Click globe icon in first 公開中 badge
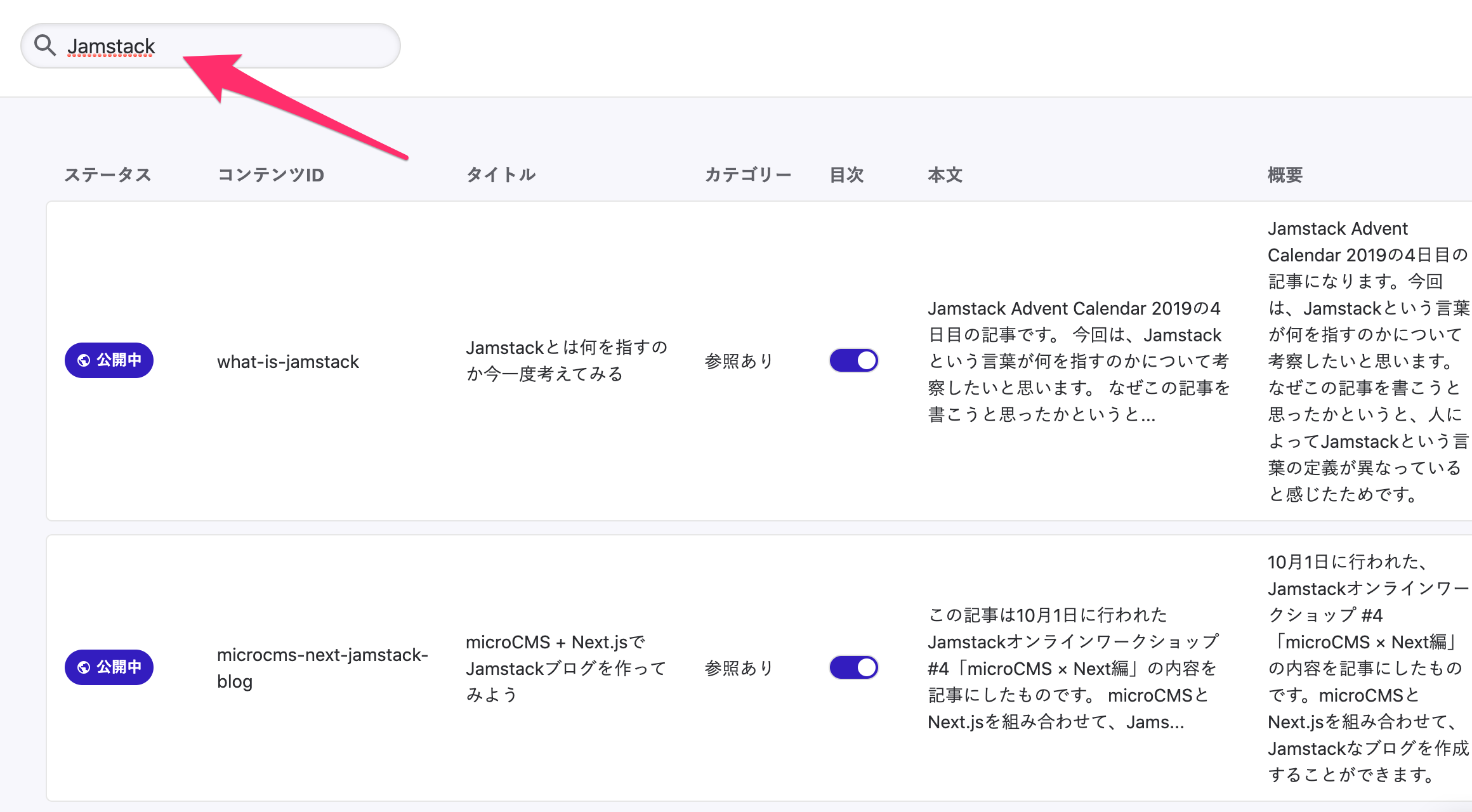The height and width of the screenshot is (812, 1472). (84, 360)
